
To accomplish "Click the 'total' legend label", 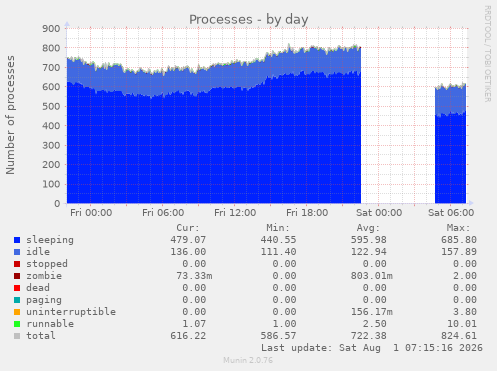I will (x=41, y=336).
